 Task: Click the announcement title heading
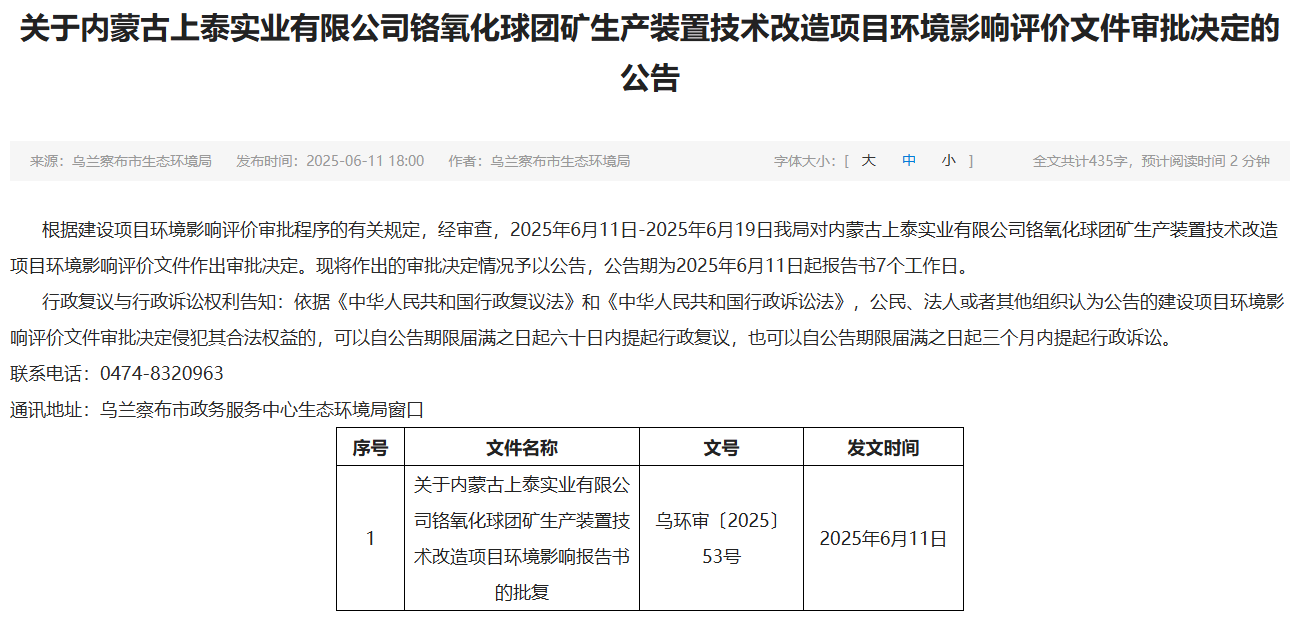tap(650, 53)
